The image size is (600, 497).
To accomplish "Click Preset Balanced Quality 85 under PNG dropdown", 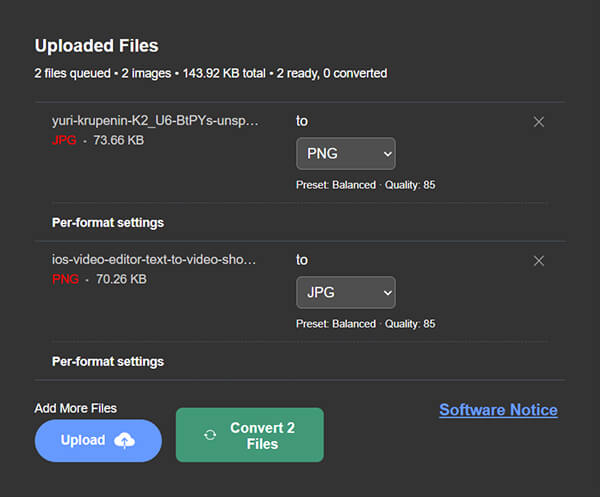I will [365, 185].
